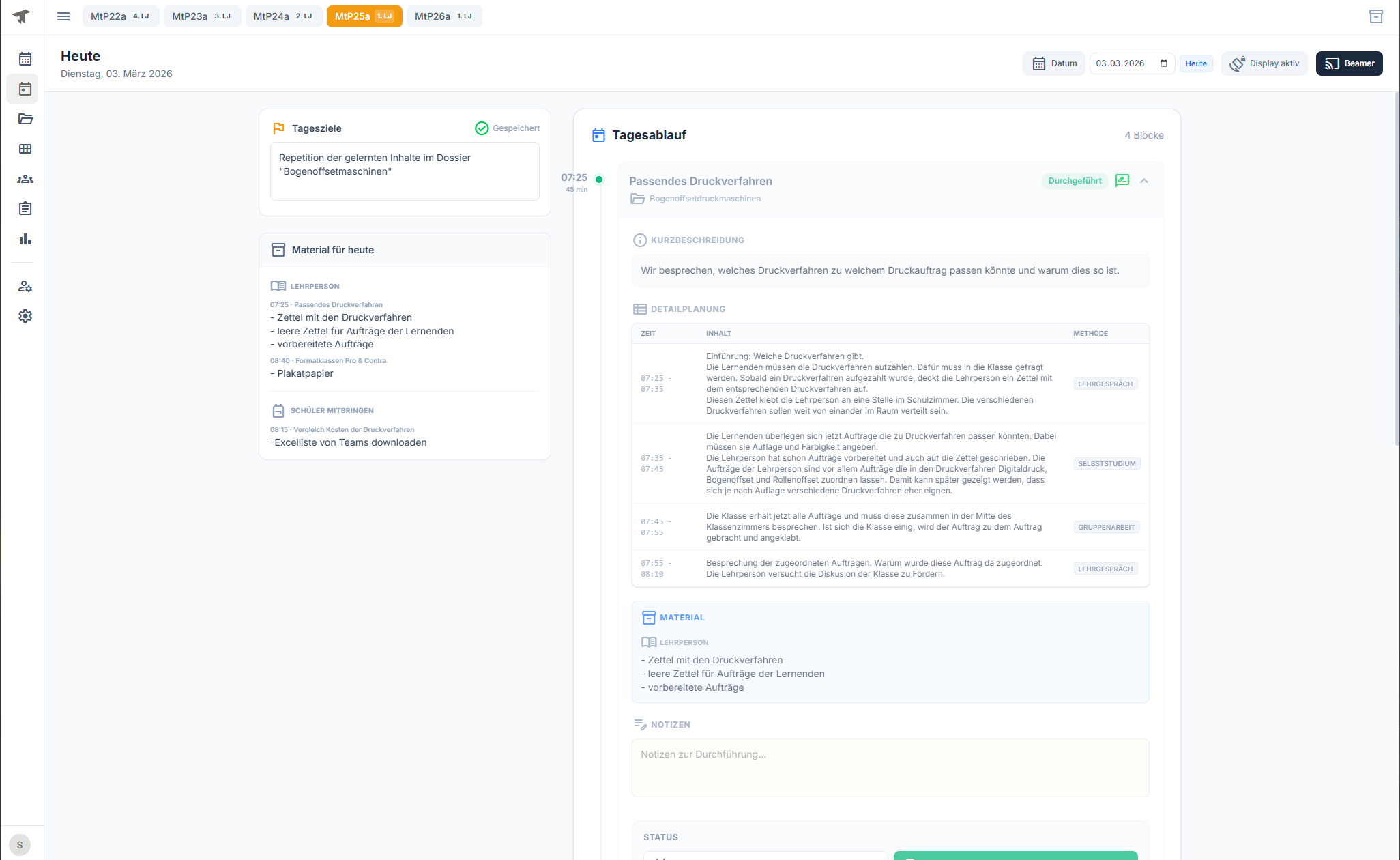Image resolution: width=1400 pixels, height=860 pixels.
Task: Open the timetable grid view in the sidebar
Action: tap(25, 149)
